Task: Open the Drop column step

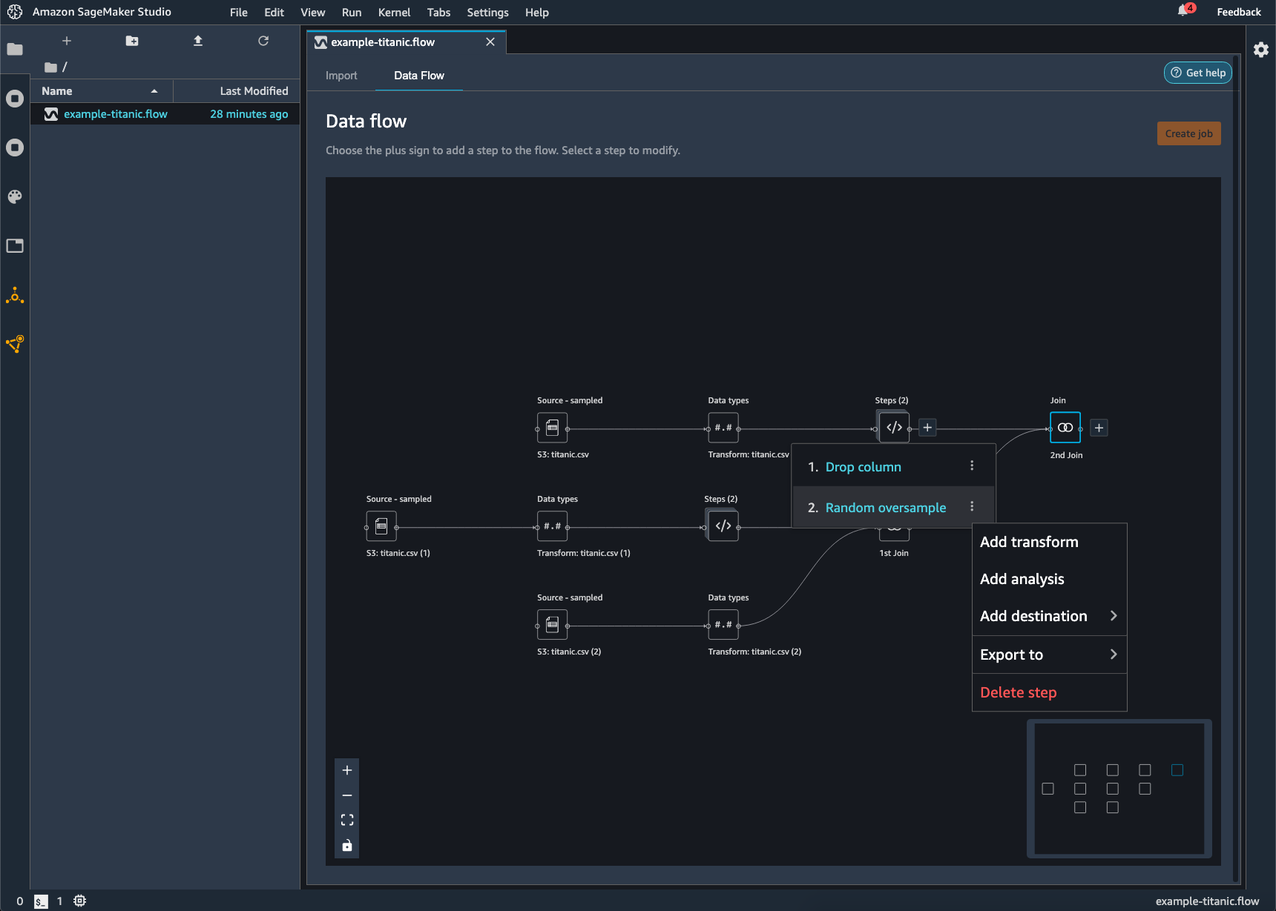Action: coord(863,467)
